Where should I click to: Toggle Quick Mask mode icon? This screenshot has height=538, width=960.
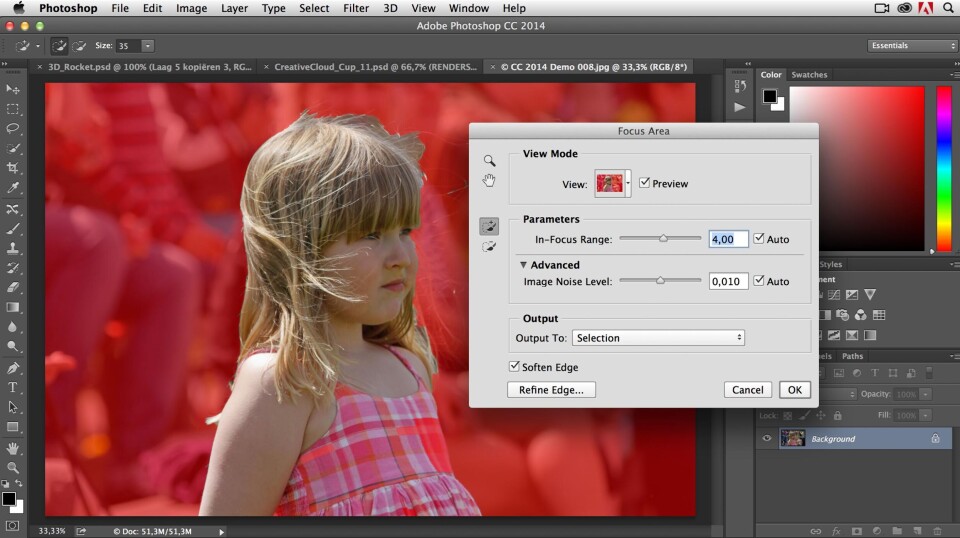(x=12, y=526)
